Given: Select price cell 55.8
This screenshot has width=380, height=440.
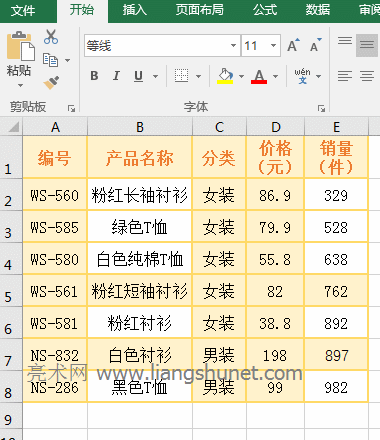Looking at the screenshot, I should point(275,259).
